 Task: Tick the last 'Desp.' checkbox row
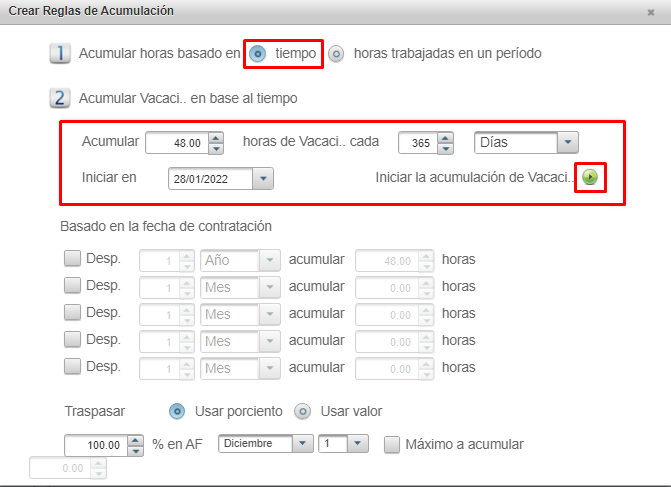[73, 367]
